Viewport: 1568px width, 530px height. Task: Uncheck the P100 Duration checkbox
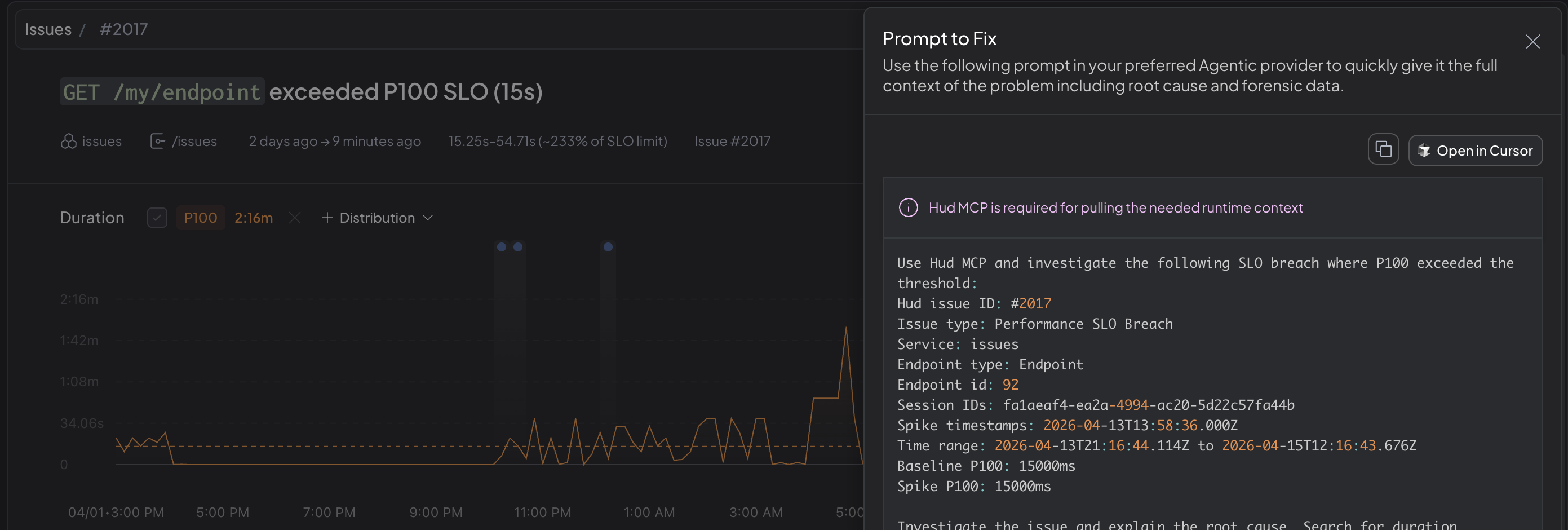click(157, 218)
